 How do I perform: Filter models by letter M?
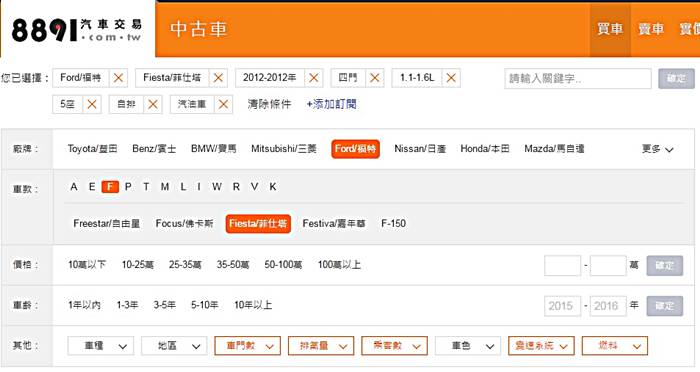(165, 187)
